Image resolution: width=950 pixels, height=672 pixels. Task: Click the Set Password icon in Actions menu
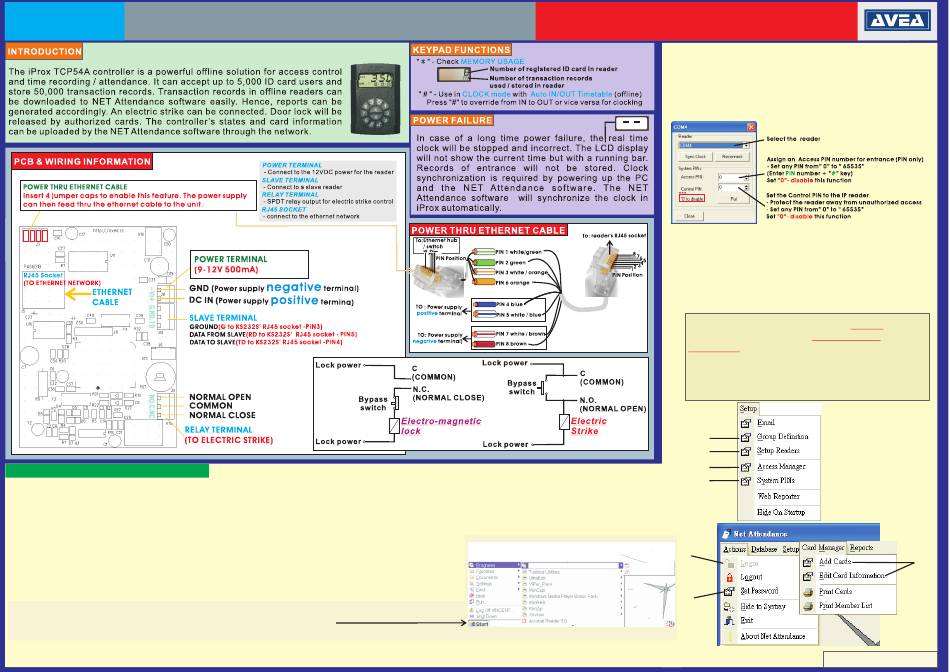pyautogui.click(x=729, y=592)
